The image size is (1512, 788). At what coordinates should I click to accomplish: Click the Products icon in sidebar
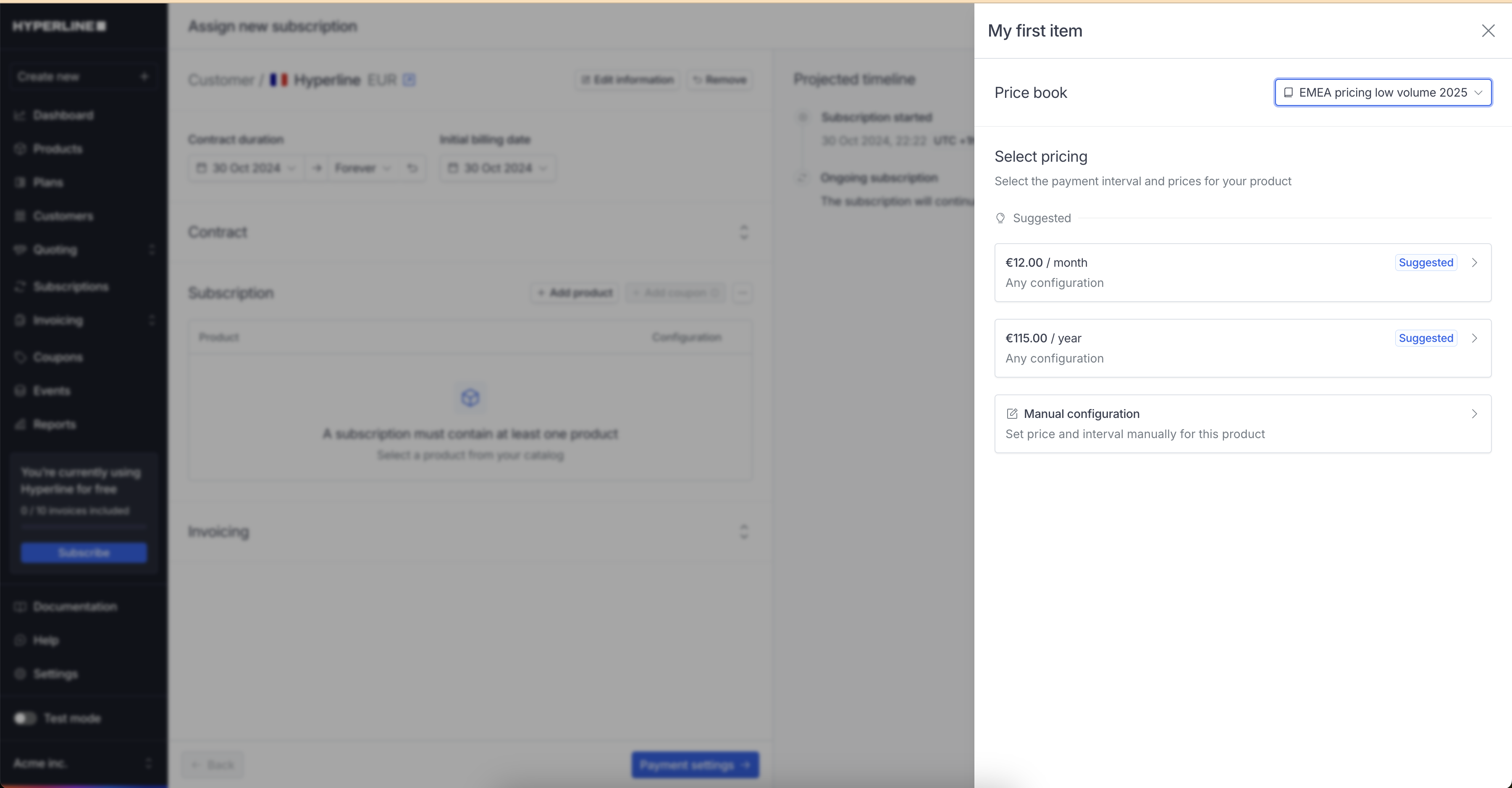[x=20, y=149]
